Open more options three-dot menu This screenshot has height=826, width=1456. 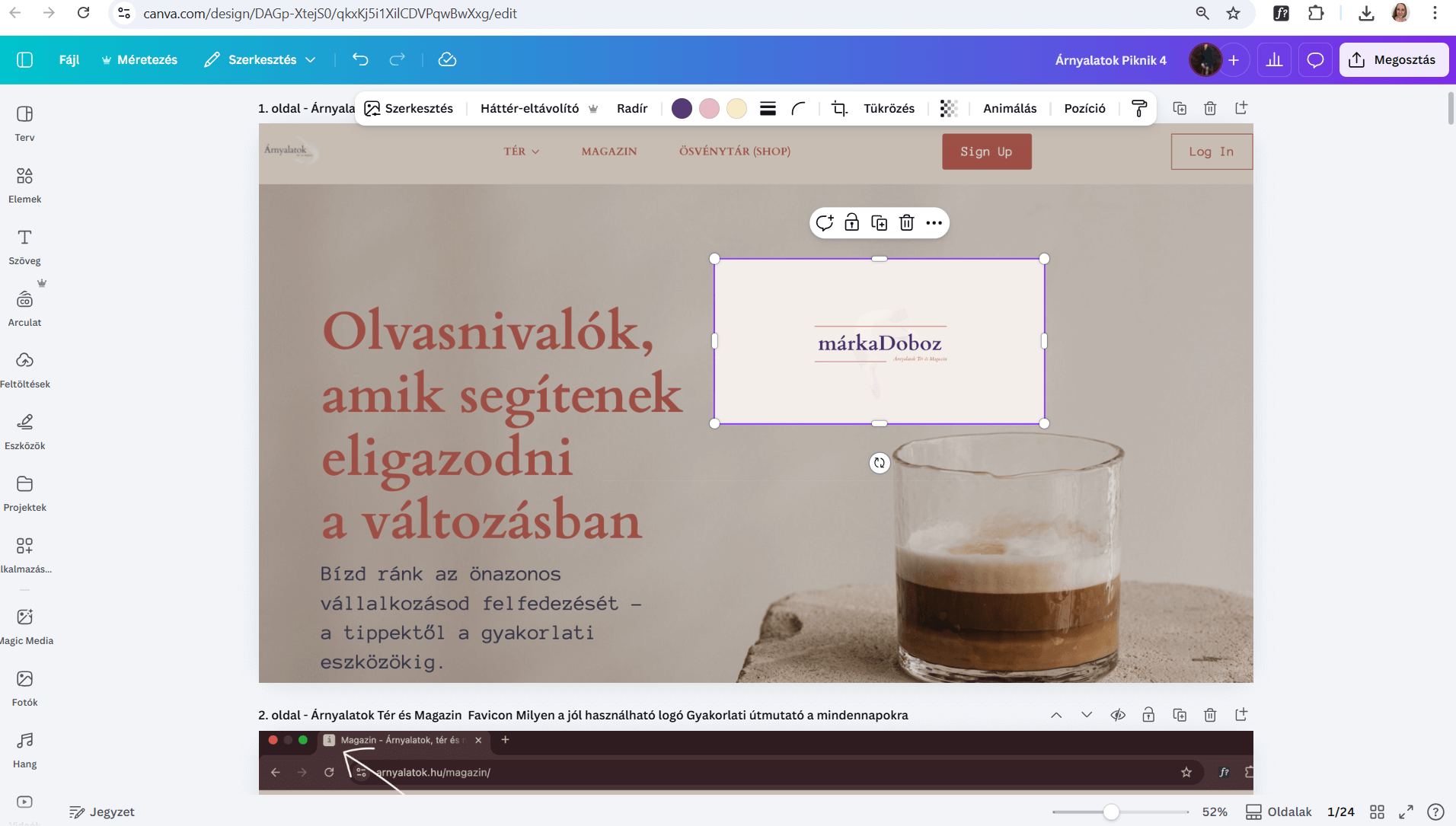(934, 223)
